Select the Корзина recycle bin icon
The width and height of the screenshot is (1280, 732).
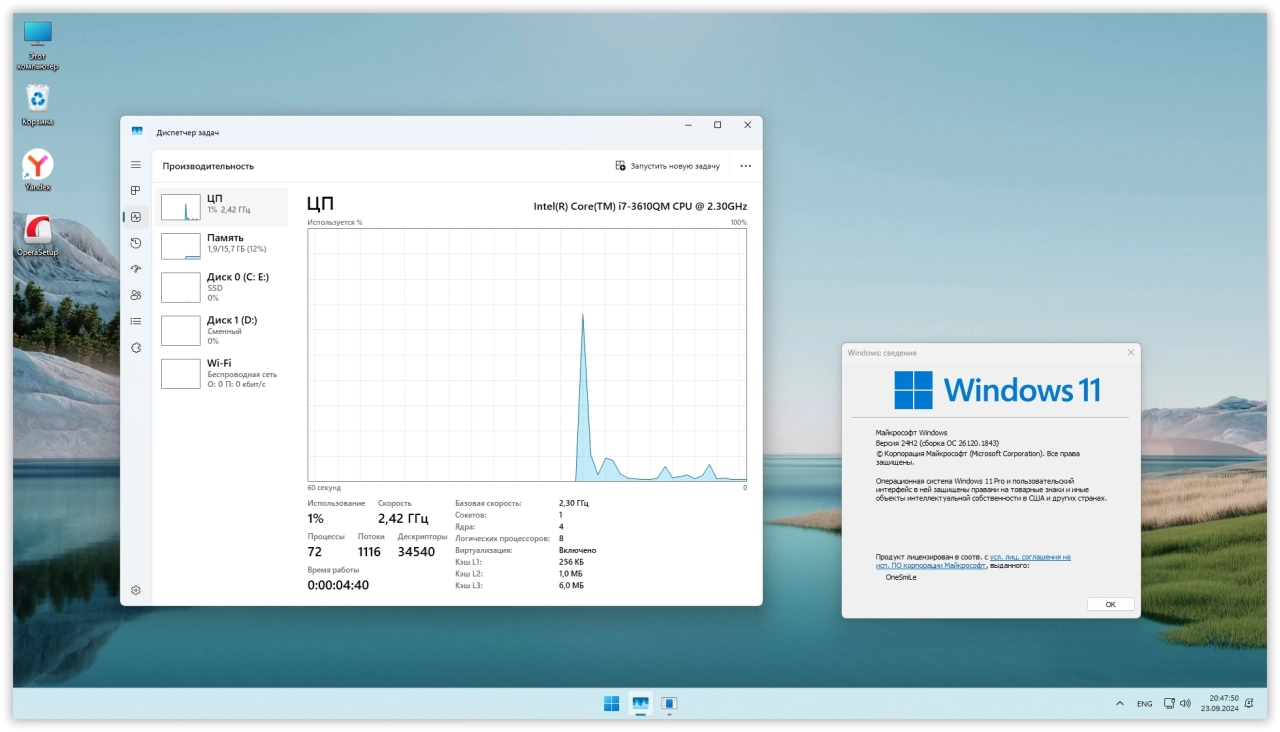point(38,106)
